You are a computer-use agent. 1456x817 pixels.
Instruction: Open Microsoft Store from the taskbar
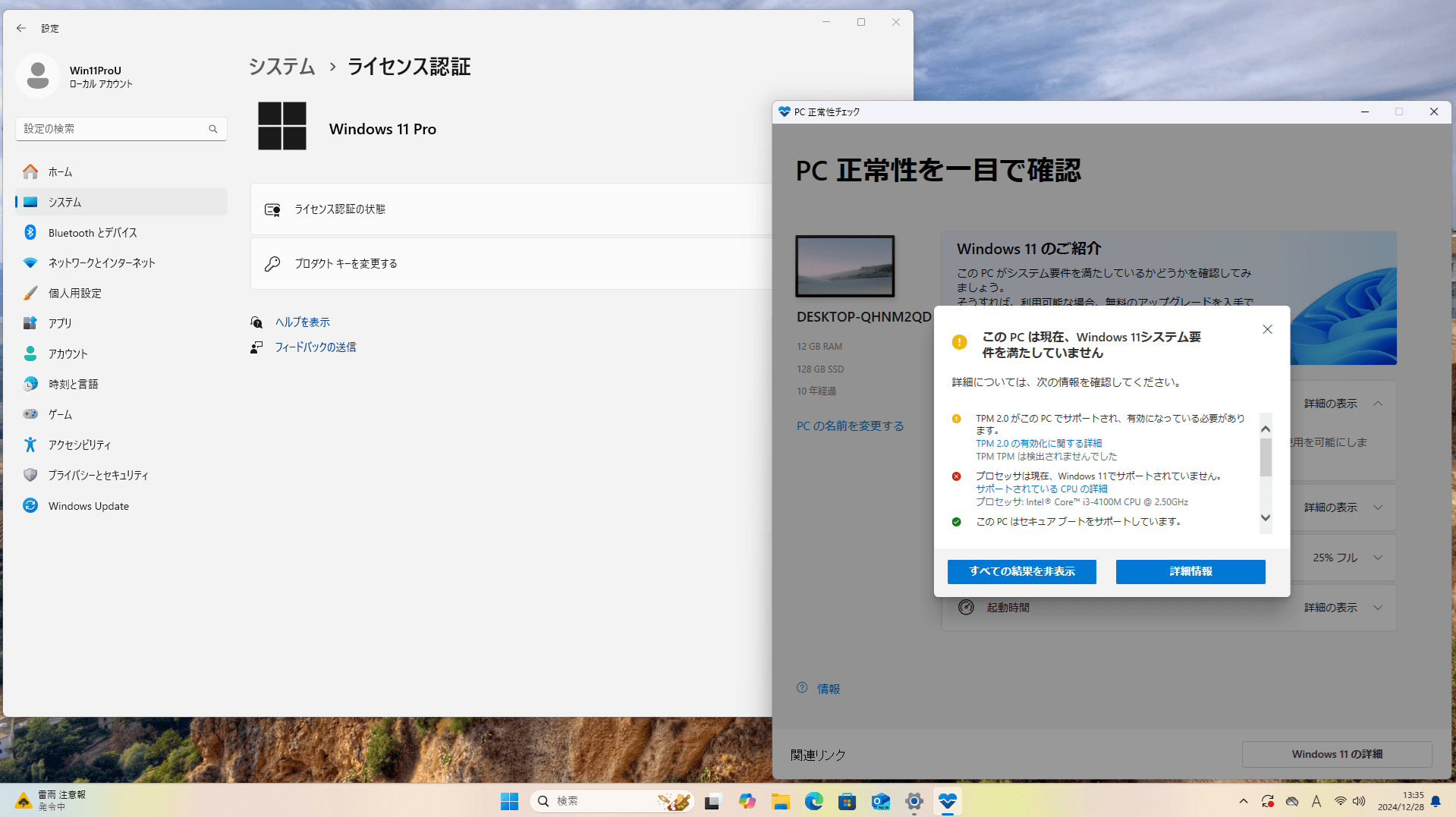[x=847, y=801]
